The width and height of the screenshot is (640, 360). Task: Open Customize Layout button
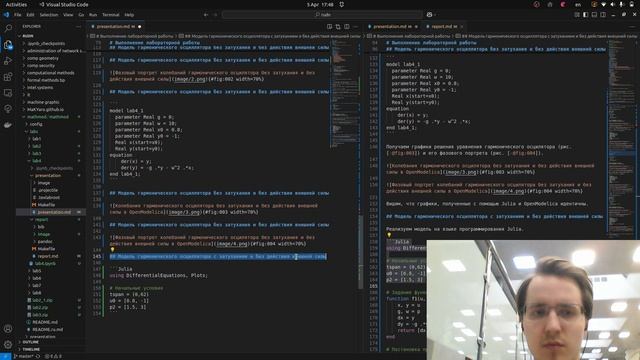577,15
